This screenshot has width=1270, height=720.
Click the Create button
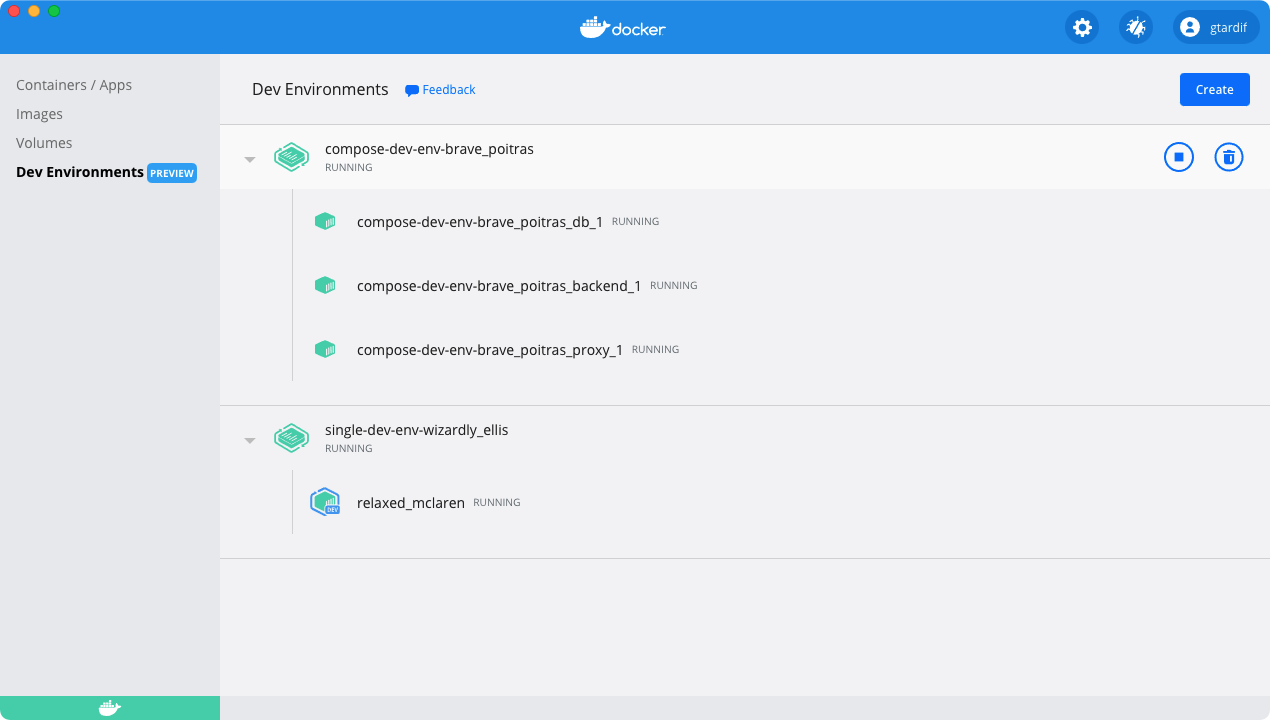(x=1214, y=89)
